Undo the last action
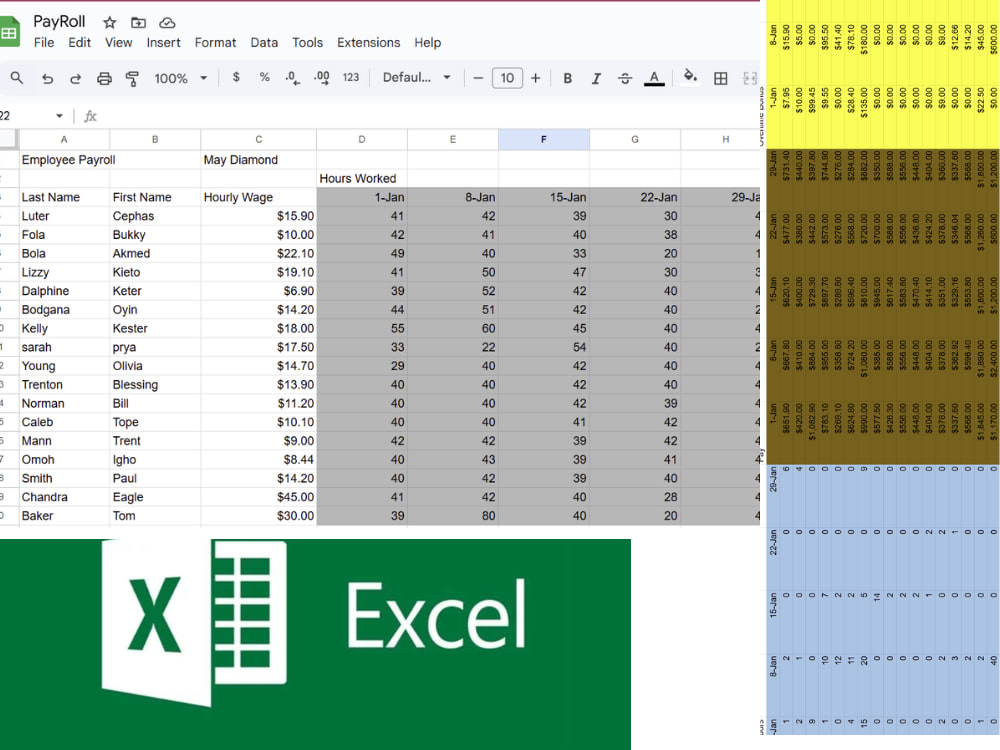Image resolution: width=1000 pixels, height=750 pixels. pyautogui.click(x=47, y=78)
